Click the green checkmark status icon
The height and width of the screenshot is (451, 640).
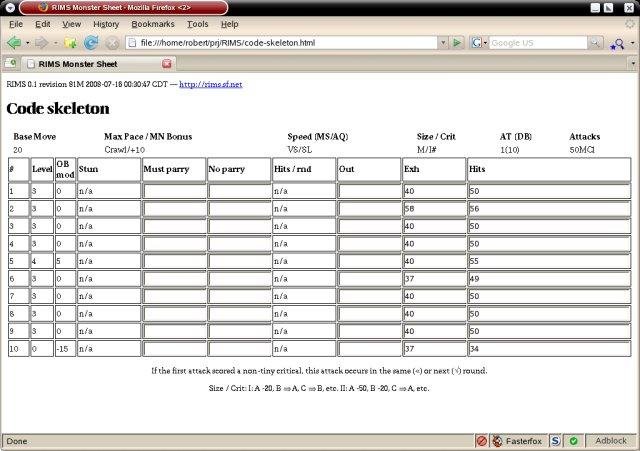[x=573, y=441]
